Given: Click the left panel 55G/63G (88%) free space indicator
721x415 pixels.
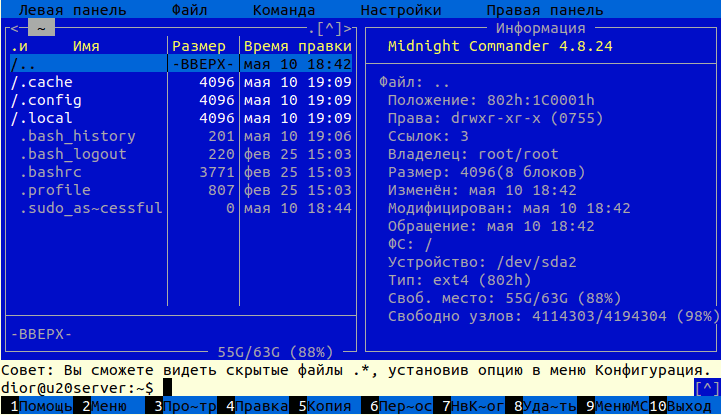Looking at the screenshot, I should [x=275, y=352].
